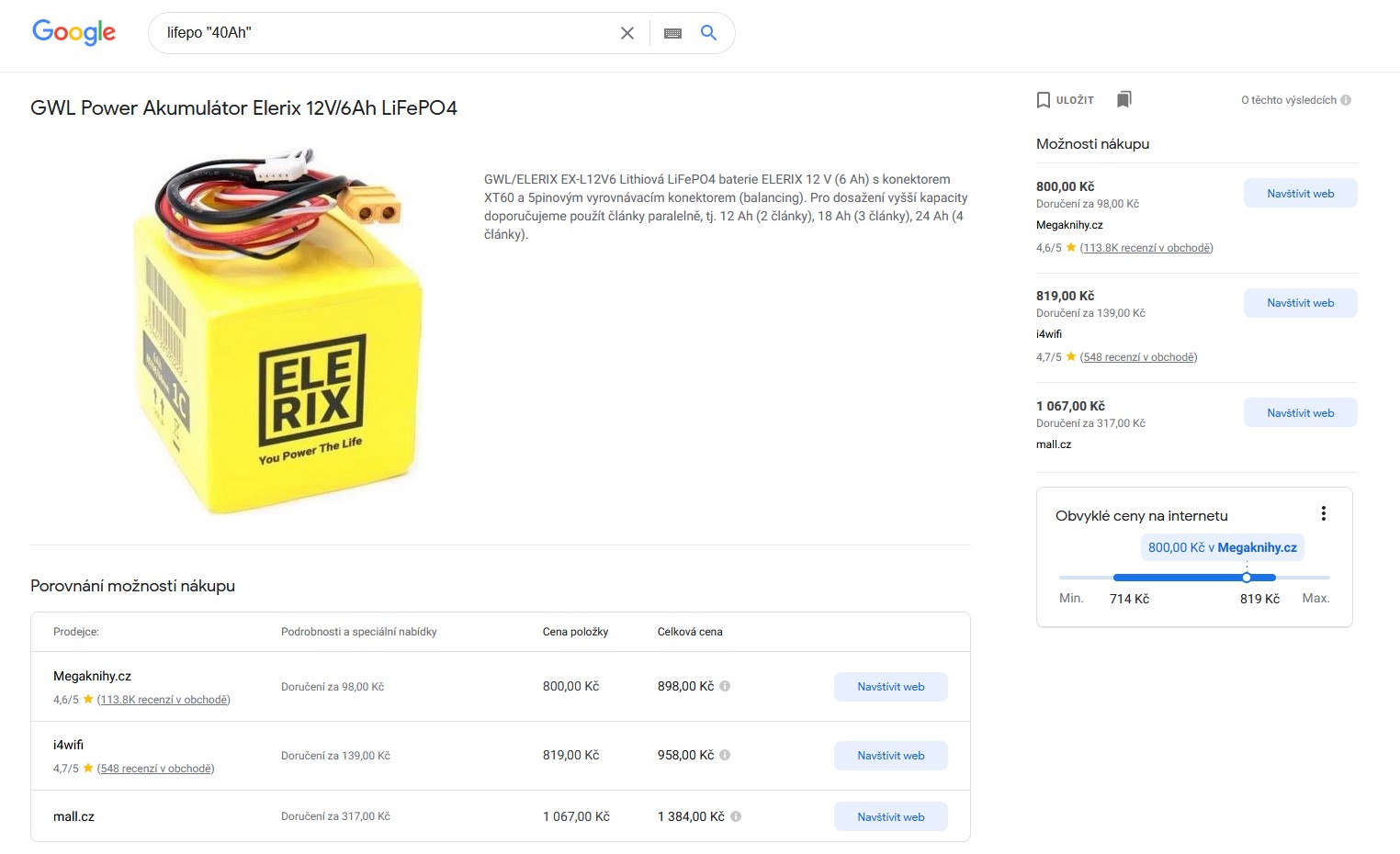
Task: Click item price 819,00 Kč in table
Action: 570,755
